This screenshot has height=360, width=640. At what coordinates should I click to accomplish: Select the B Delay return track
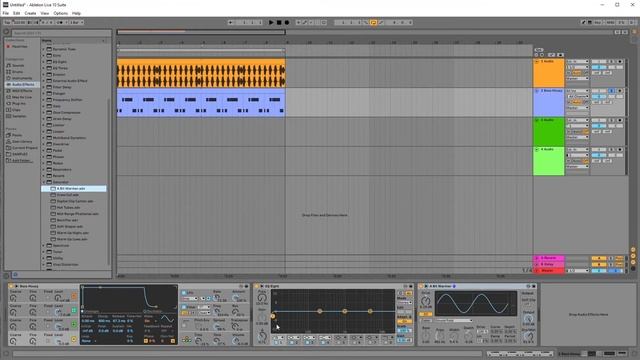point(549,264)
